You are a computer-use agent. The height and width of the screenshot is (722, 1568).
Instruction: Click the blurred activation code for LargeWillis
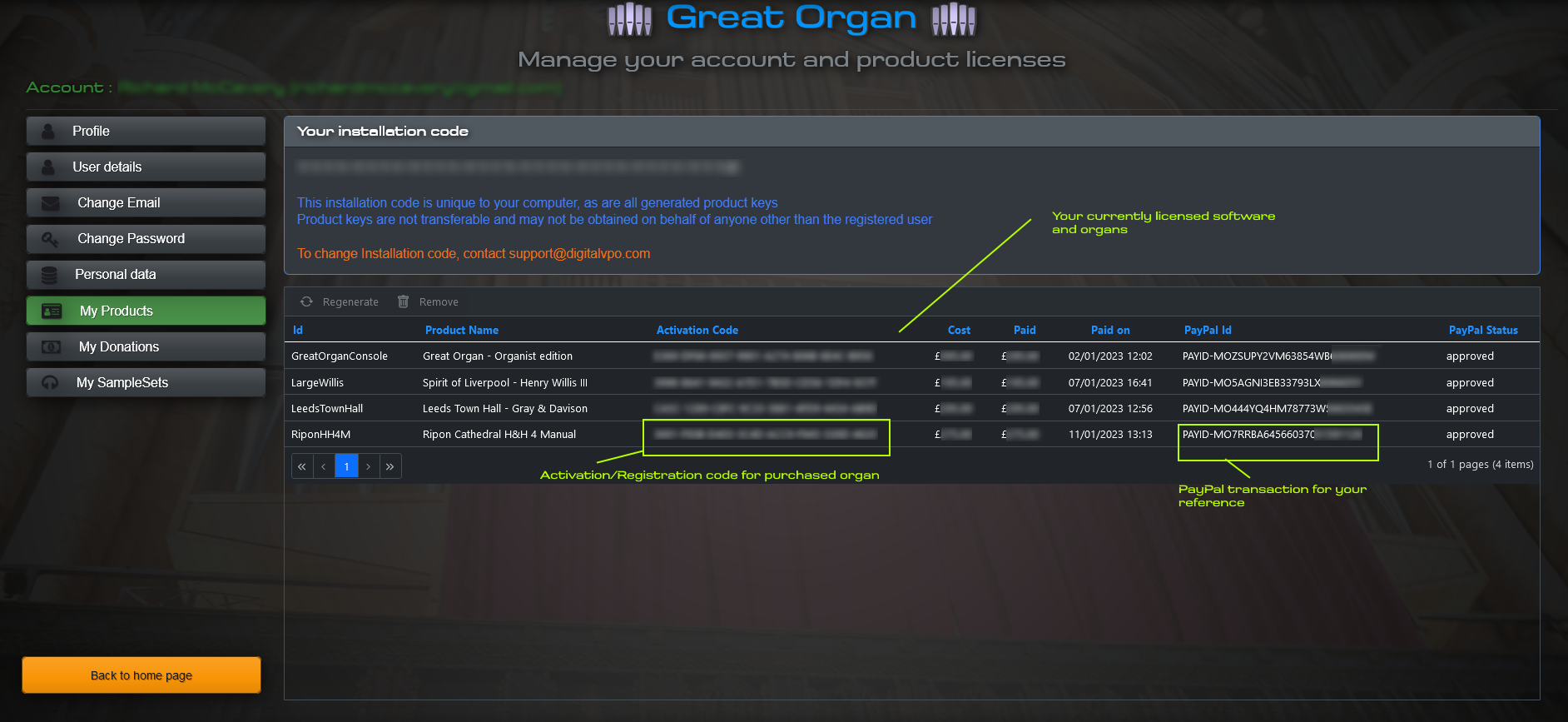click(x=764, y=382)
